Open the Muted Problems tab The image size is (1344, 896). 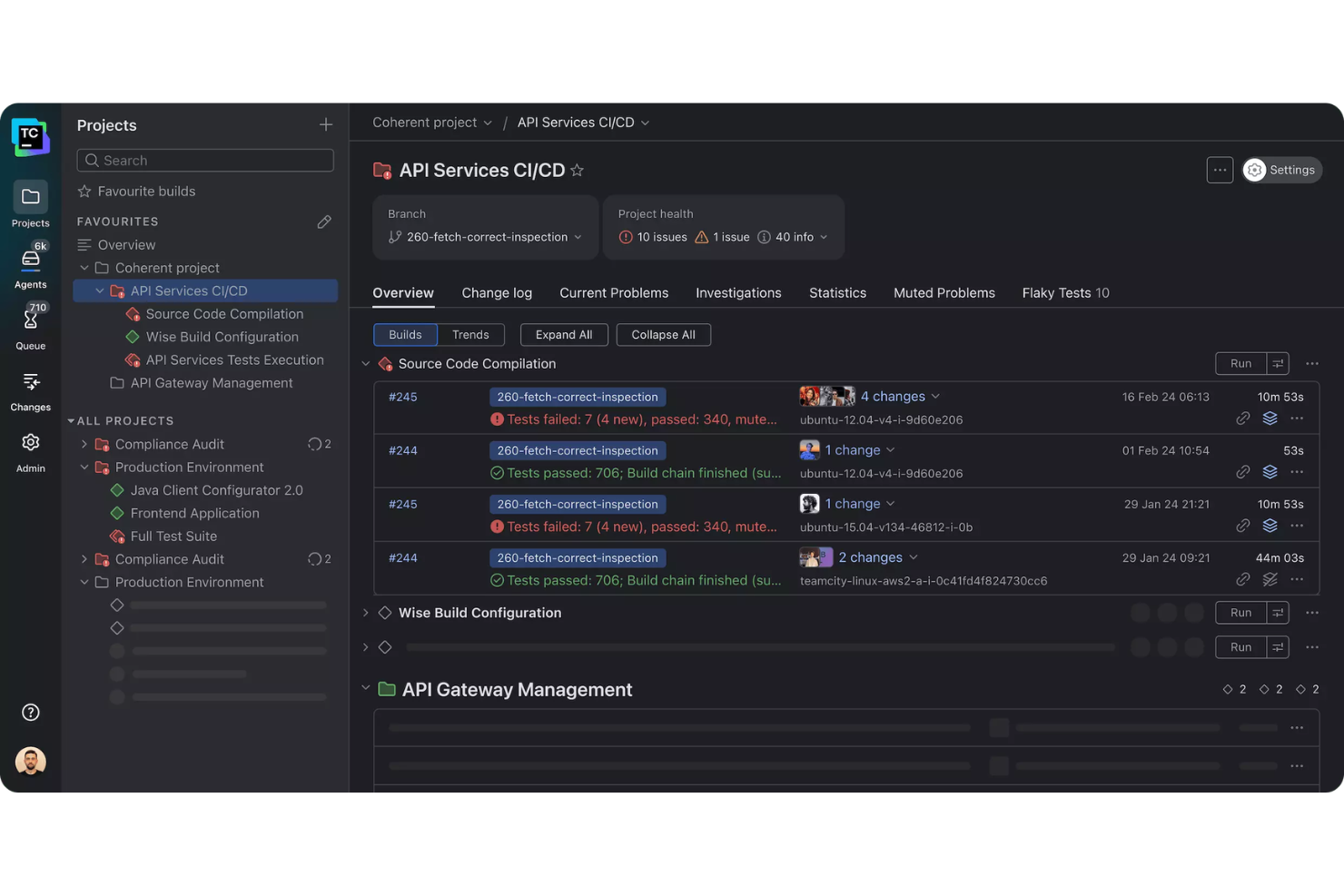944,292
